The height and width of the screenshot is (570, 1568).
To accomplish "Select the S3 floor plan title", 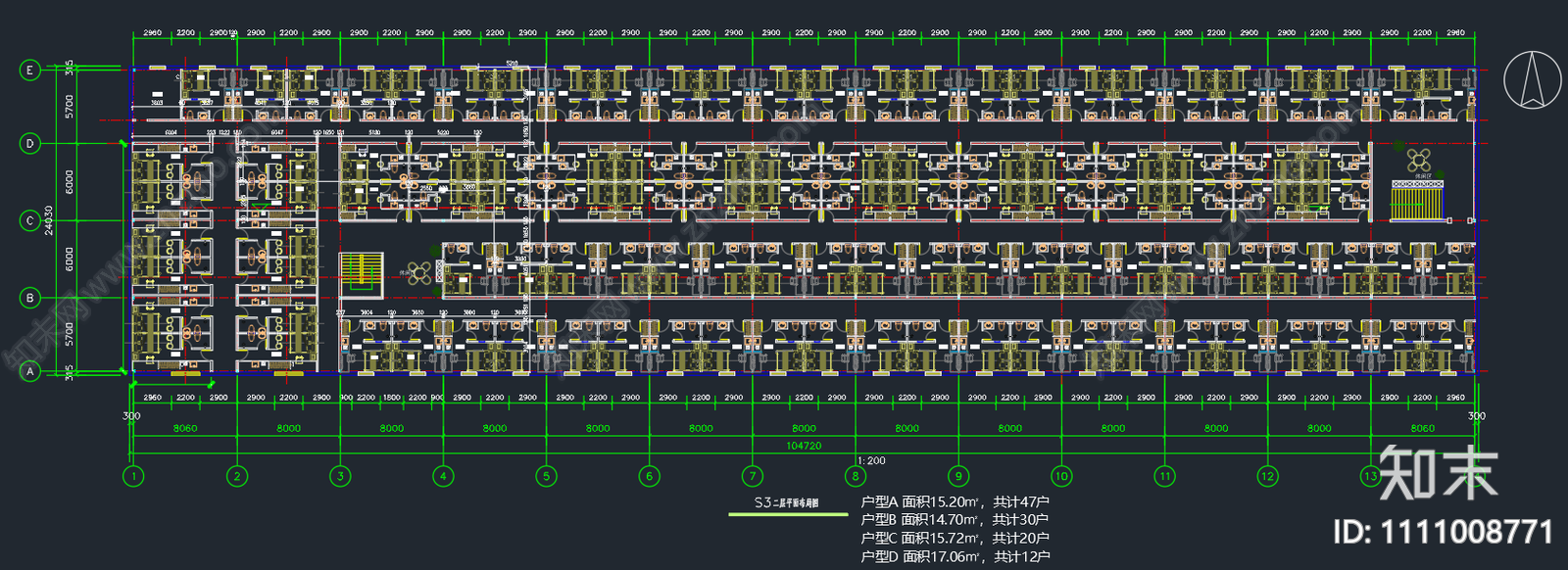I will click(x=786, y=503).
